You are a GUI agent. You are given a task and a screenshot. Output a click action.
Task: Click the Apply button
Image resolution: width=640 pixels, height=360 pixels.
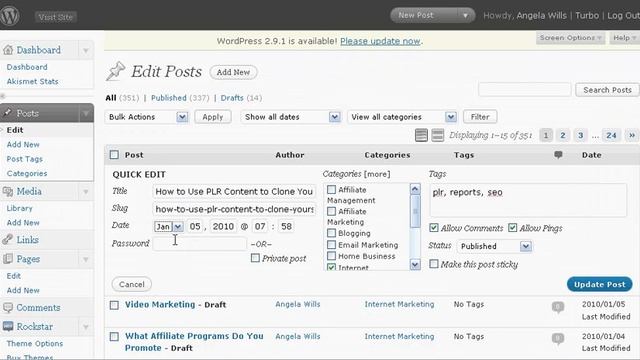[x=213, y=117]
